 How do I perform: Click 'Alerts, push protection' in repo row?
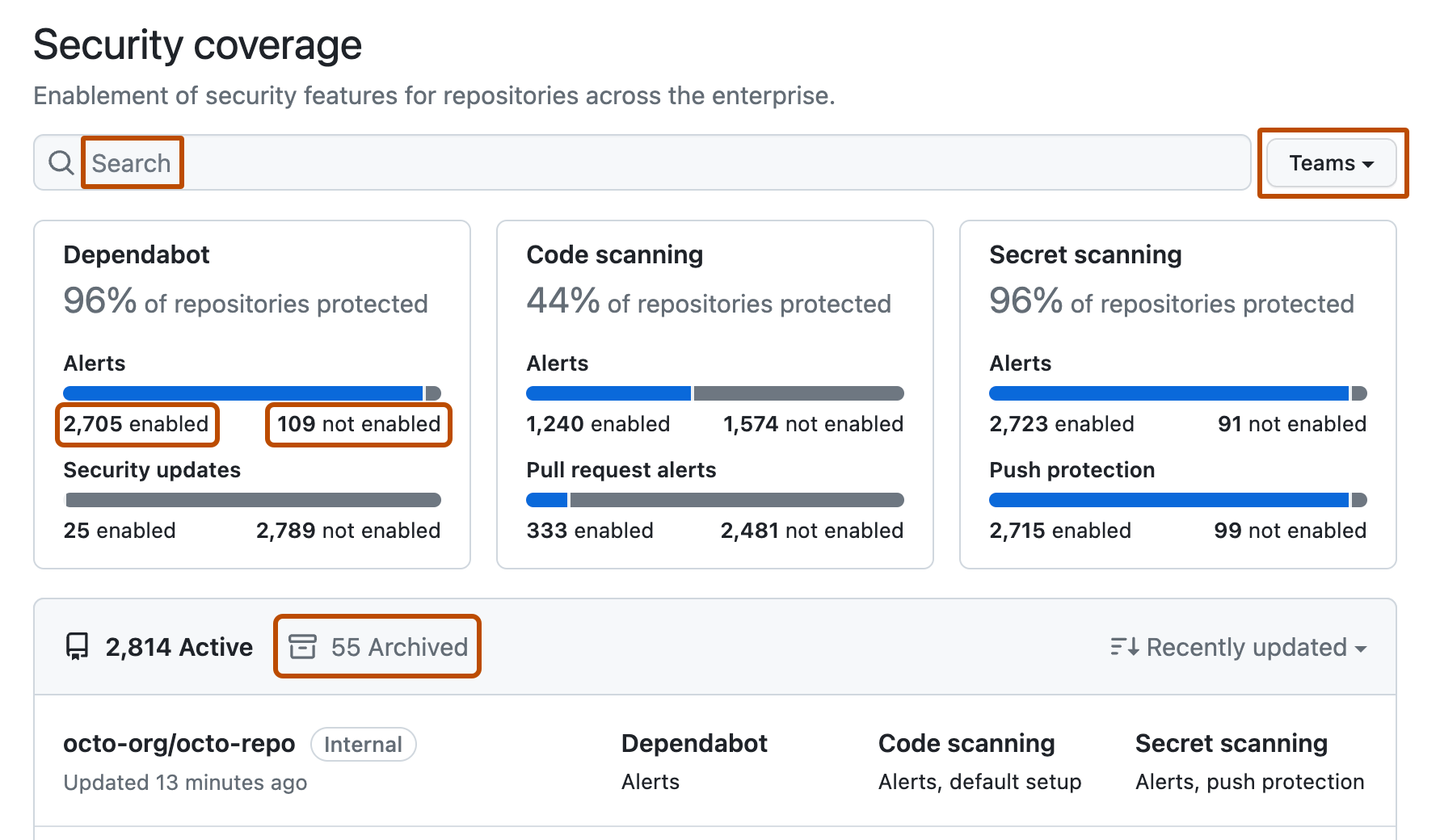(1250, 782)
